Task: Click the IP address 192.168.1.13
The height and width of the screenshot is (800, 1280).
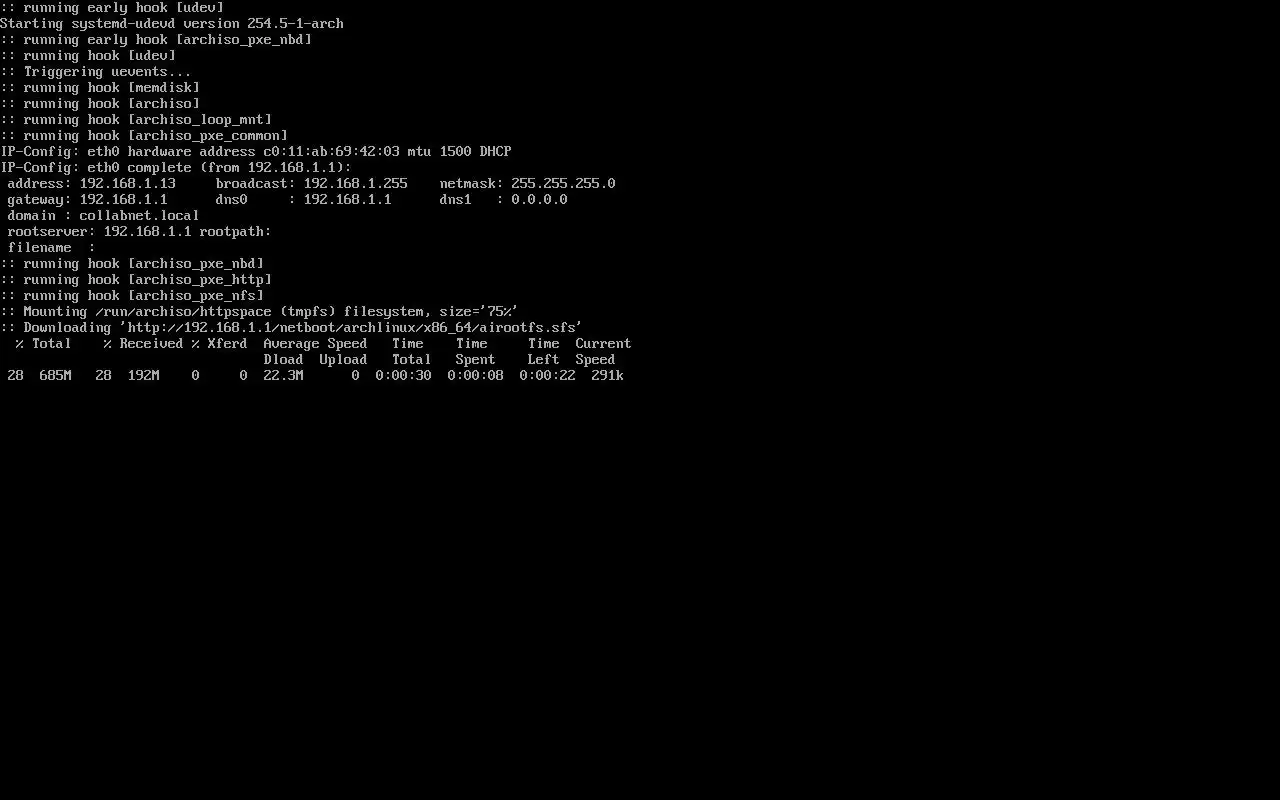Action: coord(127,183)
